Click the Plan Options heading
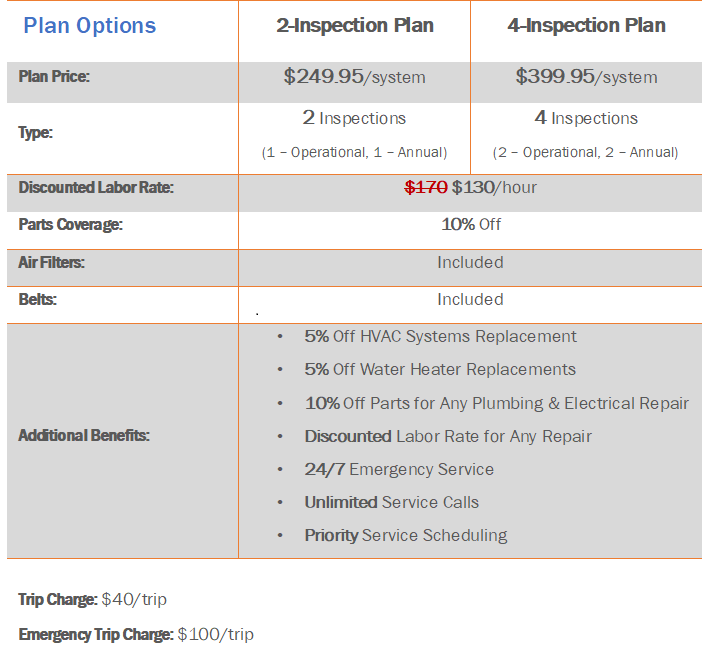 [89, 26]
